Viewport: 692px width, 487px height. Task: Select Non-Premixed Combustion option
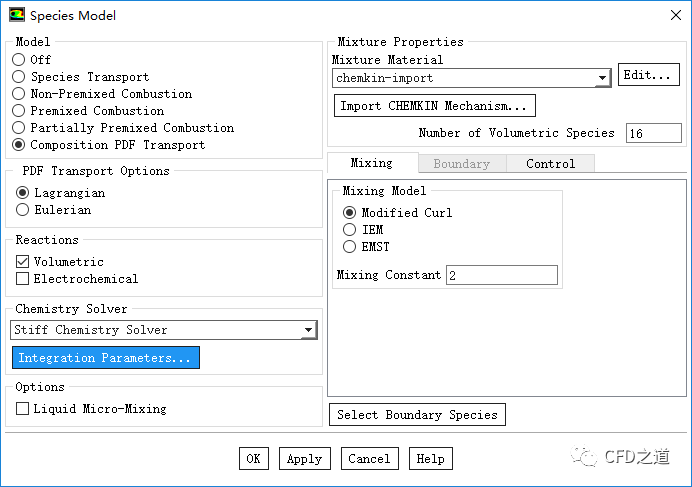pos(19,94)
